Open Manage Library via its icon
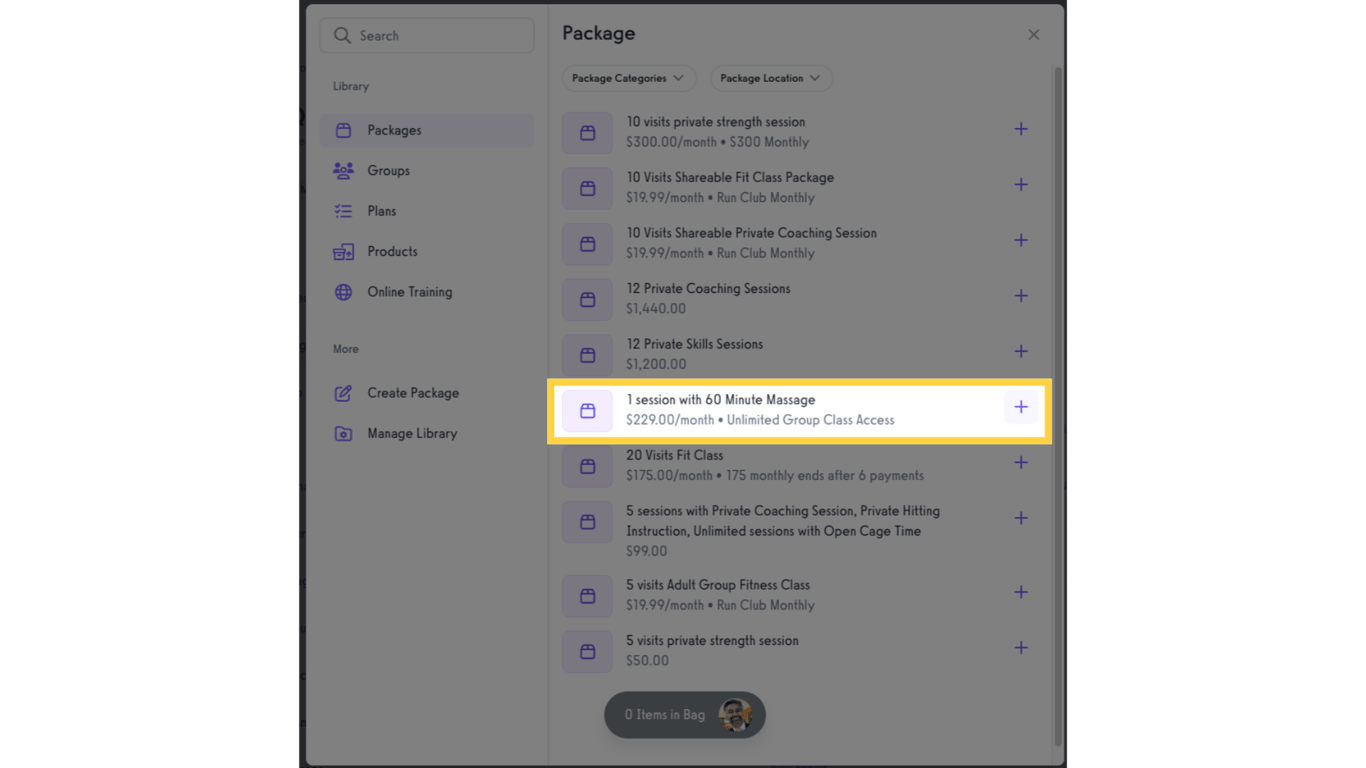The width and height of the screenshot is (1366, 768). [x=343, y=433]
